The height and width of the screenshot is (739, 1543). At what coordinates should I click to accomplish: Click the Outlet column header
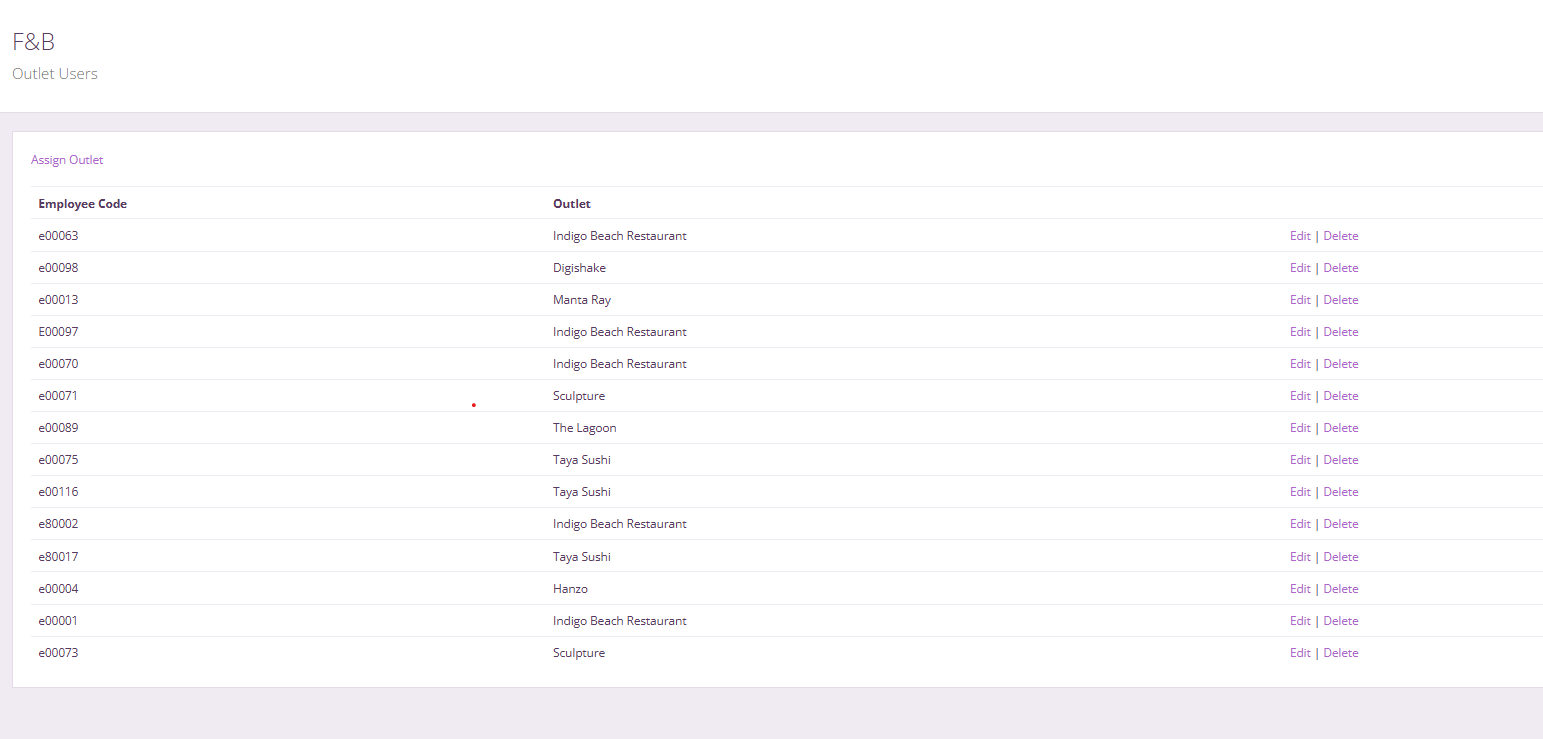pyautogui.click(x=571, y=204)
